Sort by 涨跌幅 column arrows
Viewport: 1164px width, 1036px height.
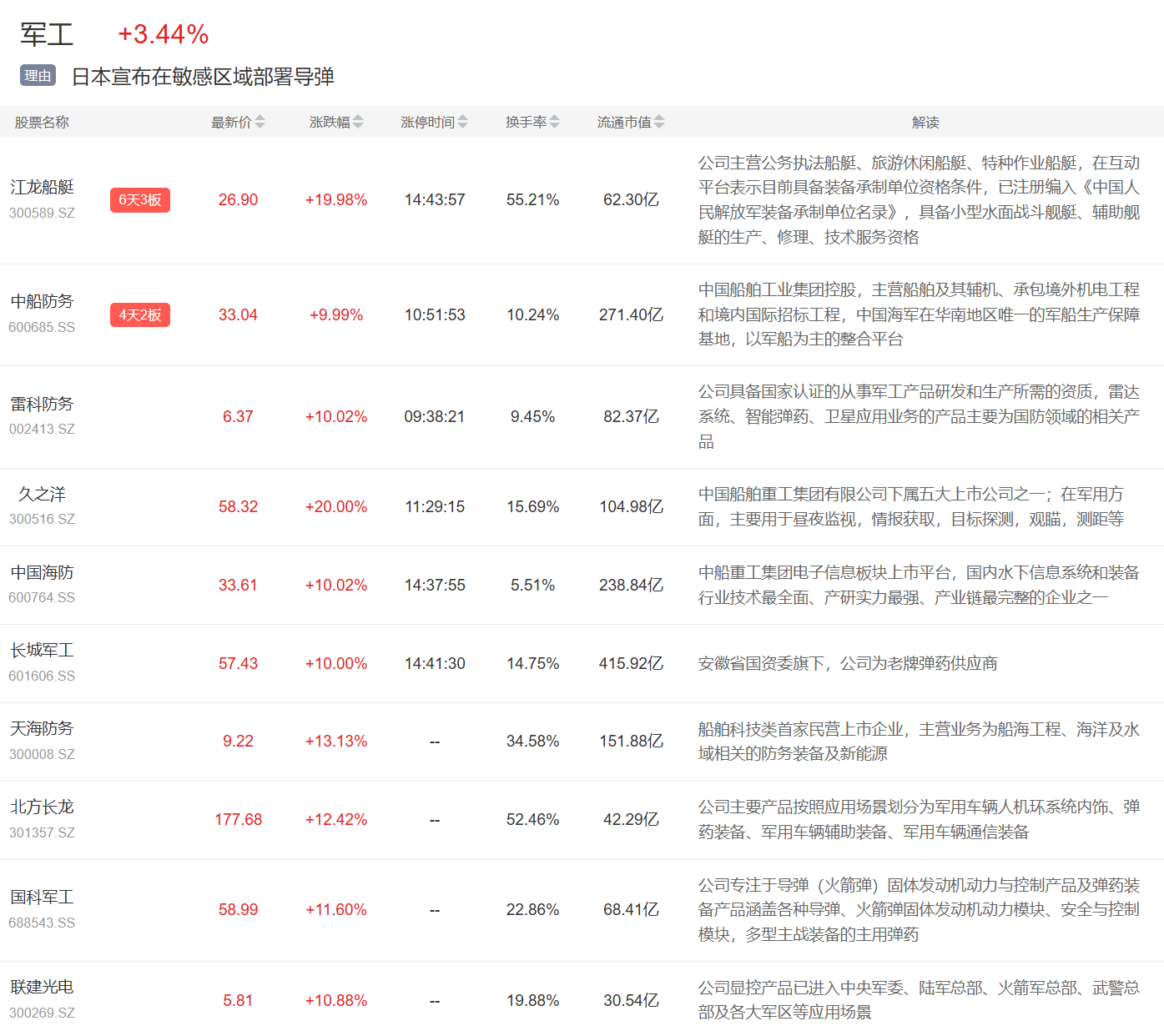pos(358,123)
